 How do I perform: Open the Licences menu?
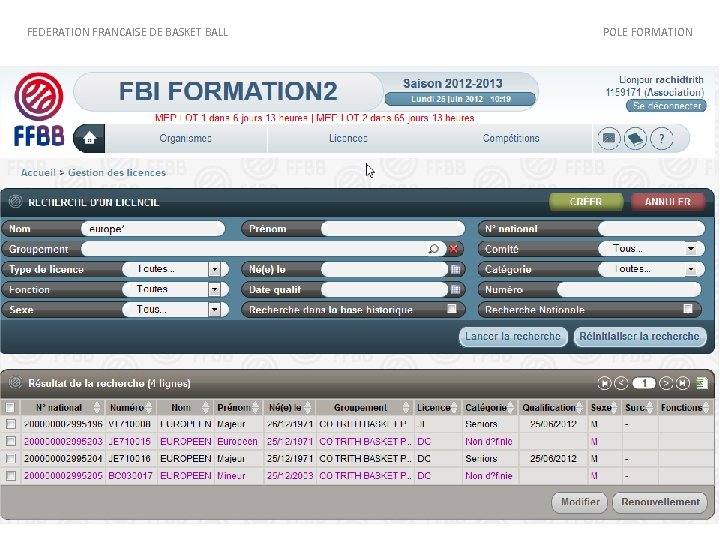348,138
